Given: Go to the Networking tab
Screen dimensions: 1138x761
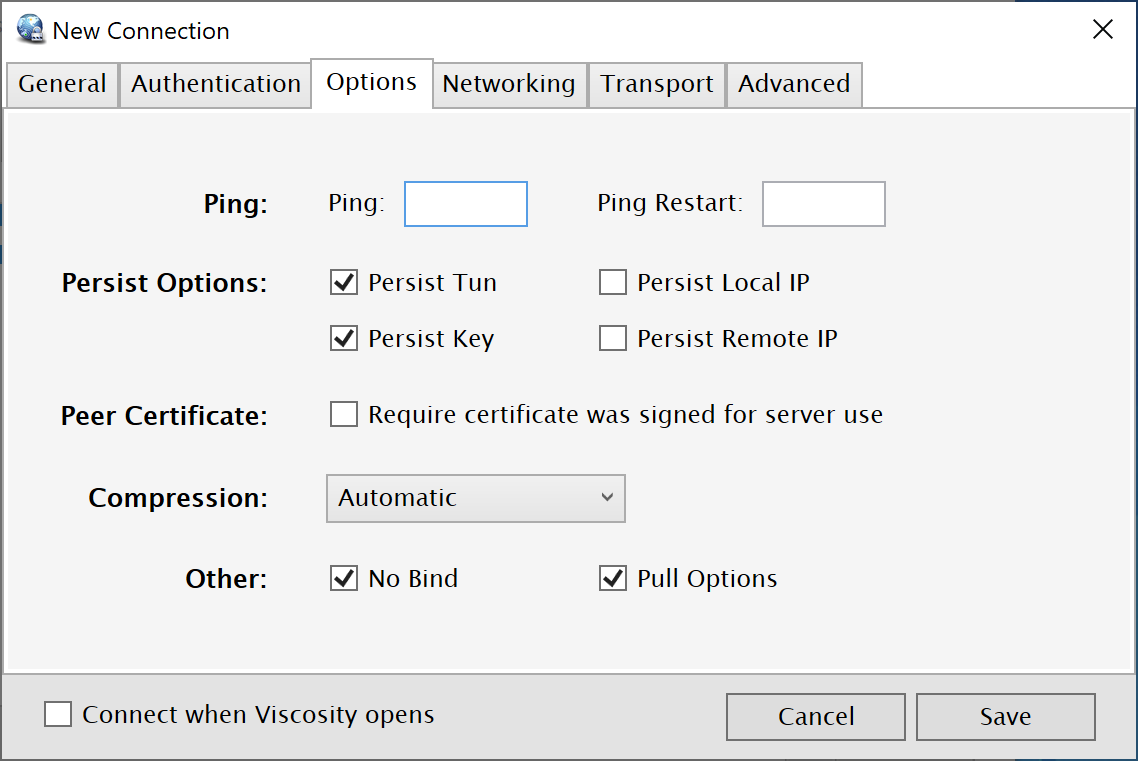Looking at the screenshot, I should click(x=509, y=84).
